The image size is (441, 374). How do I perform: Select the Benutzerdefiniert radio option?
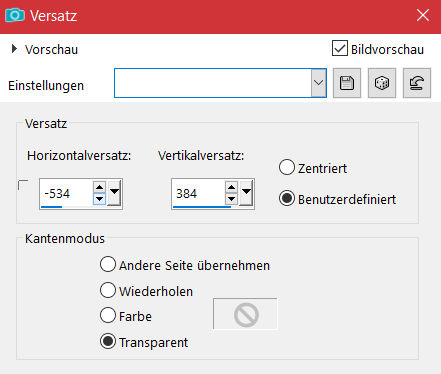287,199
